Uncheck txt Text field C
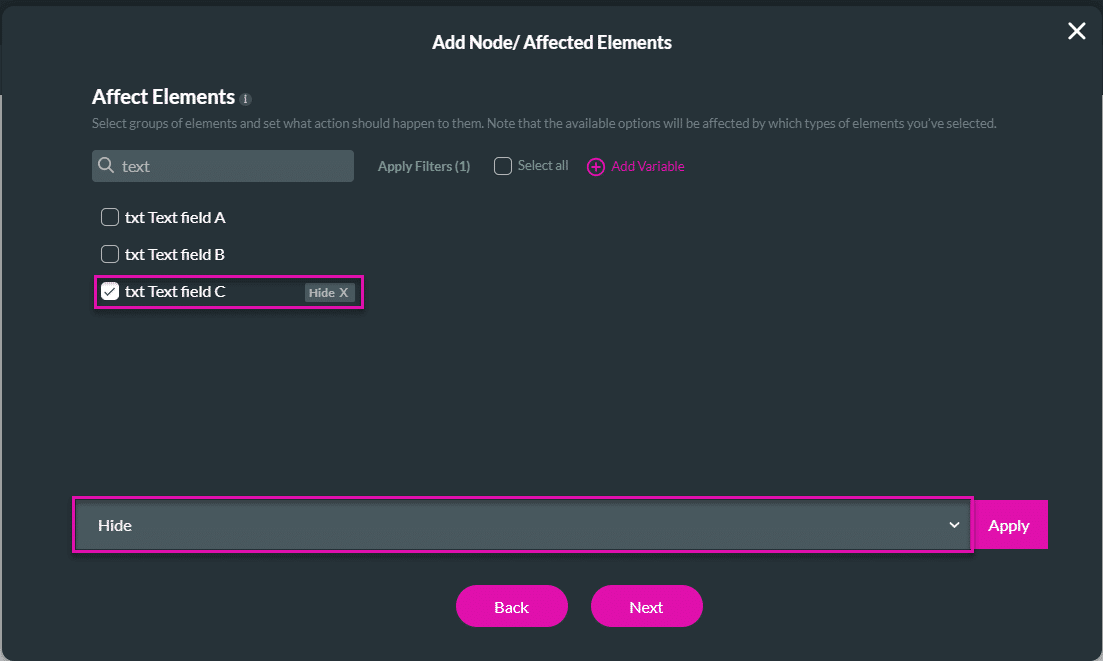 [x=110, y=291]
